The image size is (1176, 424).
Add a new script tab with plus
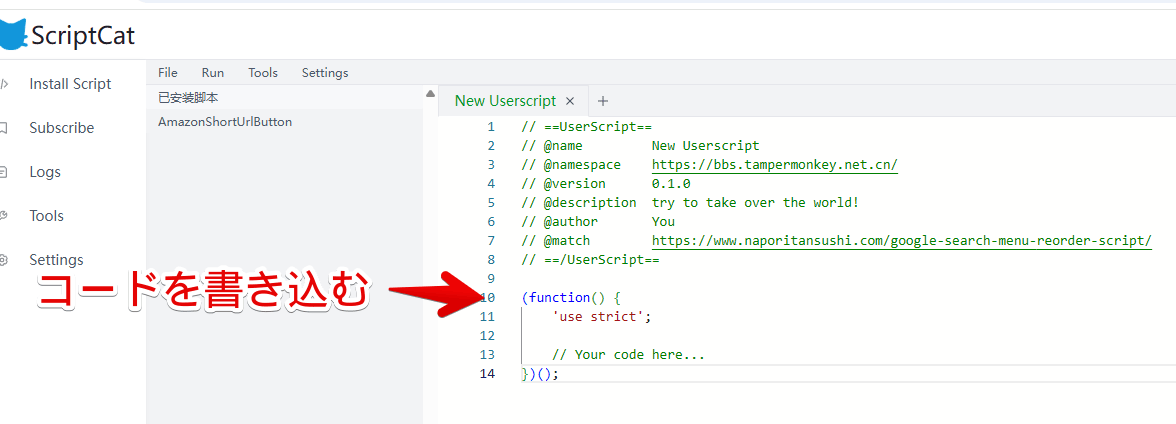[603, 101]
